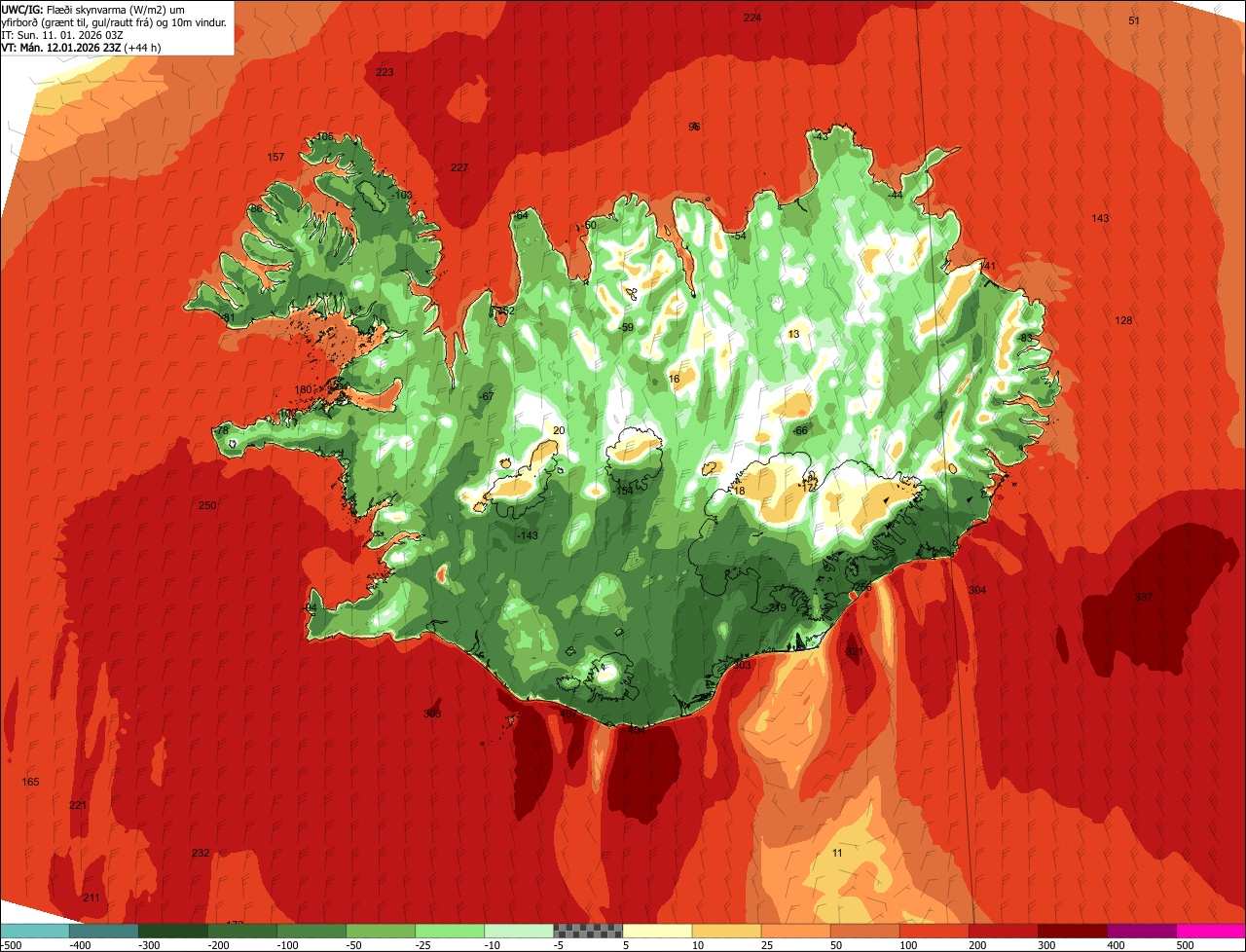Click the value -66 in eastern interior
This screenshot has height=952, width=1246.
pyautogui.click(x=800, y=430)
